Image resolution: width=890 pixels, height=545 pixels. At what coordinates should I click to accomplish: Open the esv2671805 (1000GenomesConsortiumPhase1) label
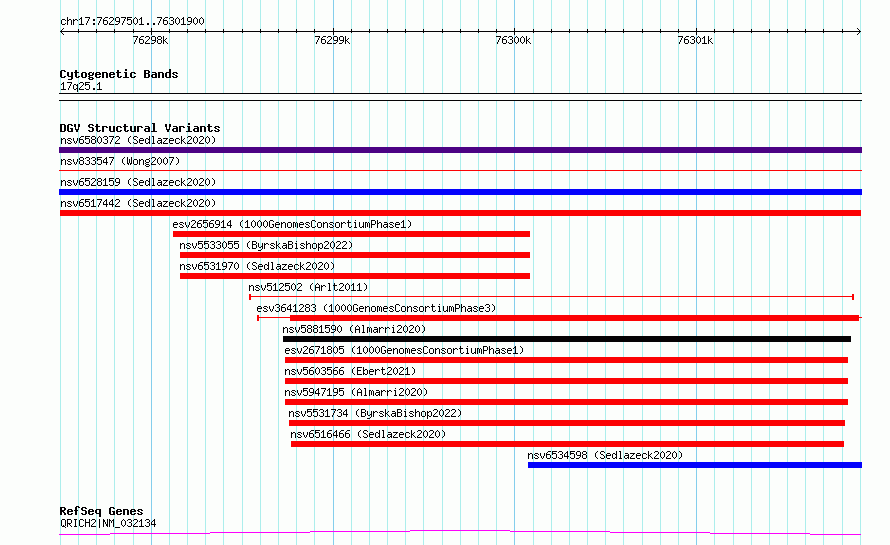404,350
